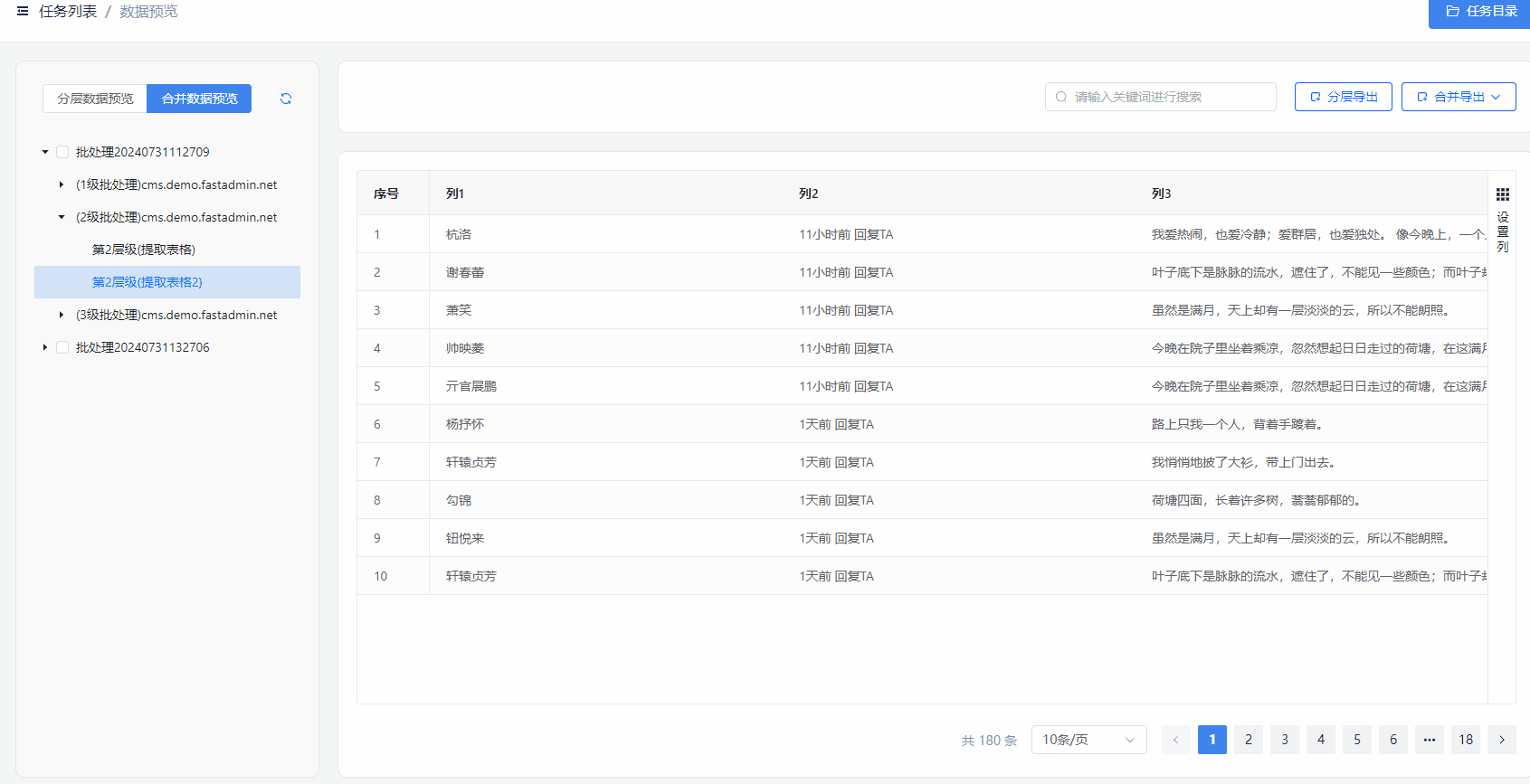Click the 路上只我一个人 cell
This screenshot has height=784, width=1530.
click(1240, 424)
